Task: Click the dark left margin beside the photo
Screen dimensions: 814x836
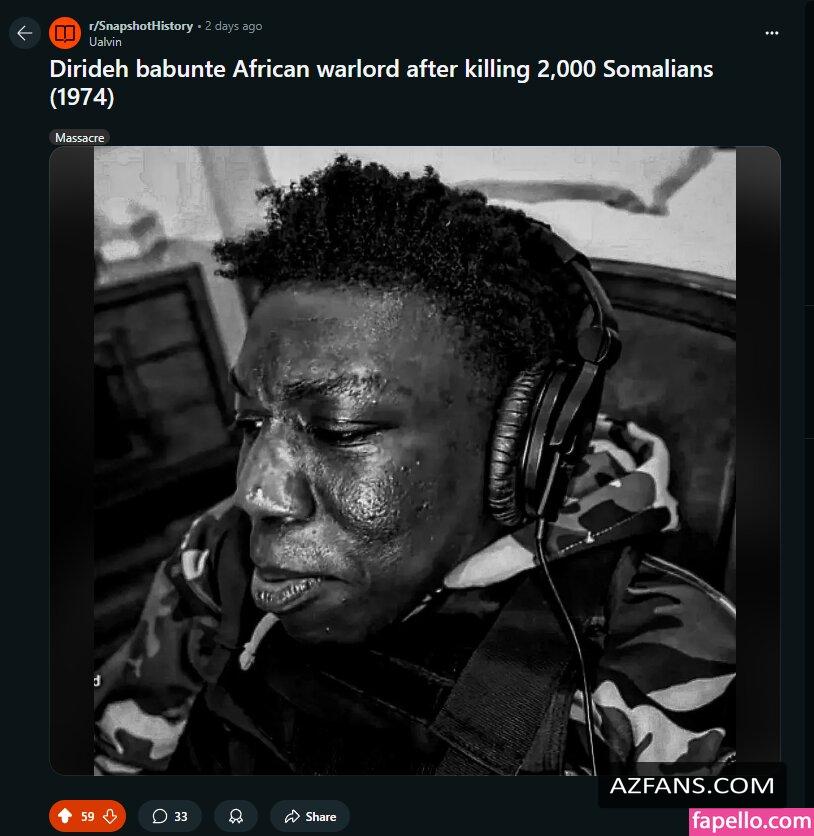Action: (72, 460)
